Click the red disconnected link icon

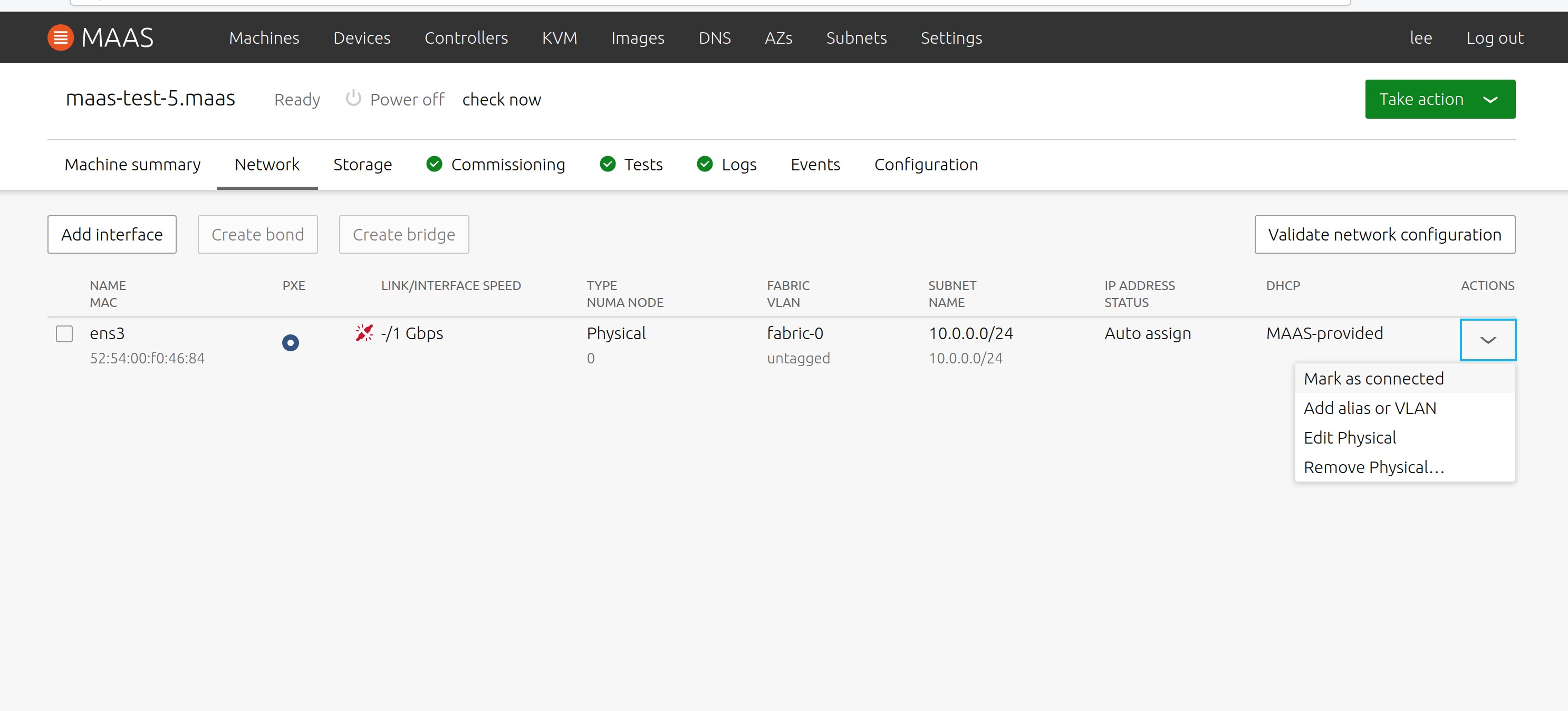(x=364, y=333)
